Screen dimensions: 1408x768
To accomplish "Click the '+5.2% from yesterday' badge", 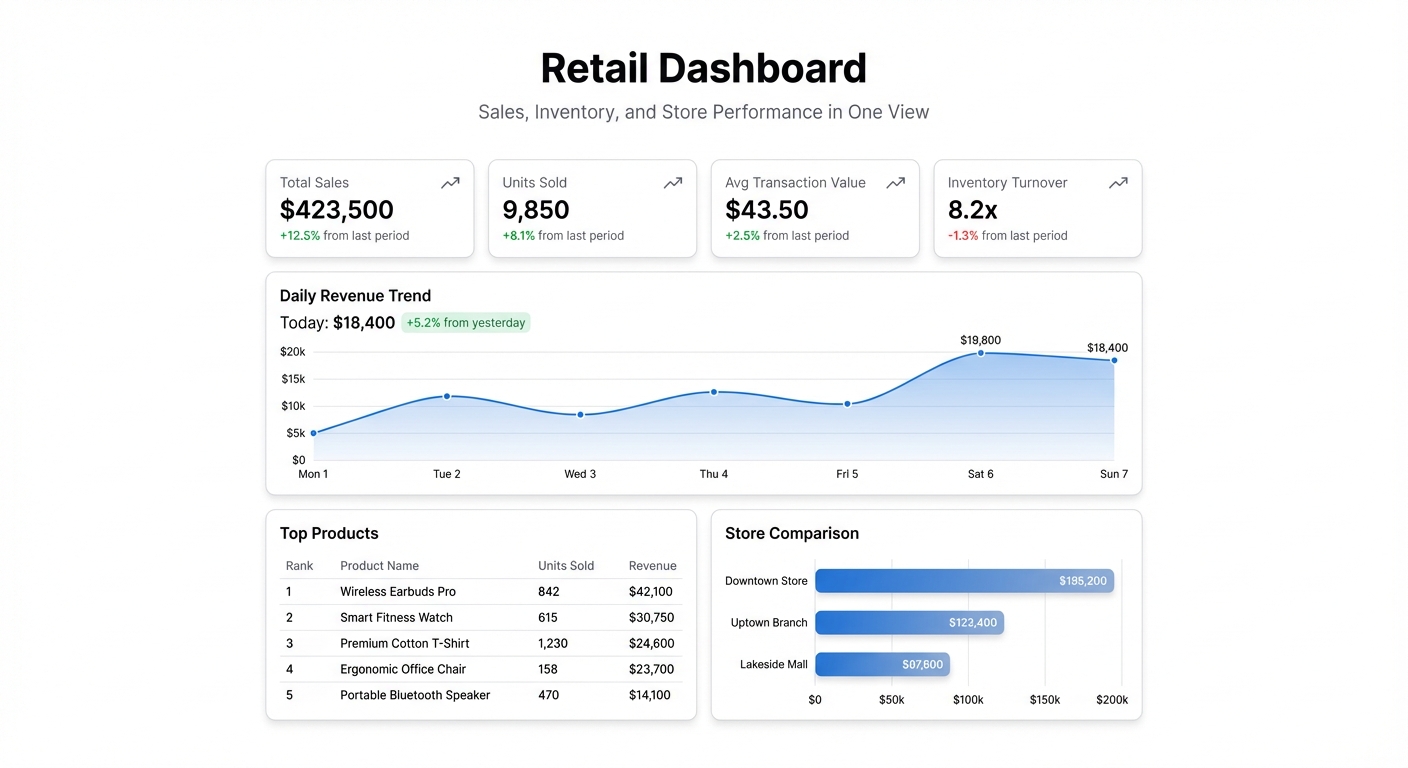I will coord(466,322).
